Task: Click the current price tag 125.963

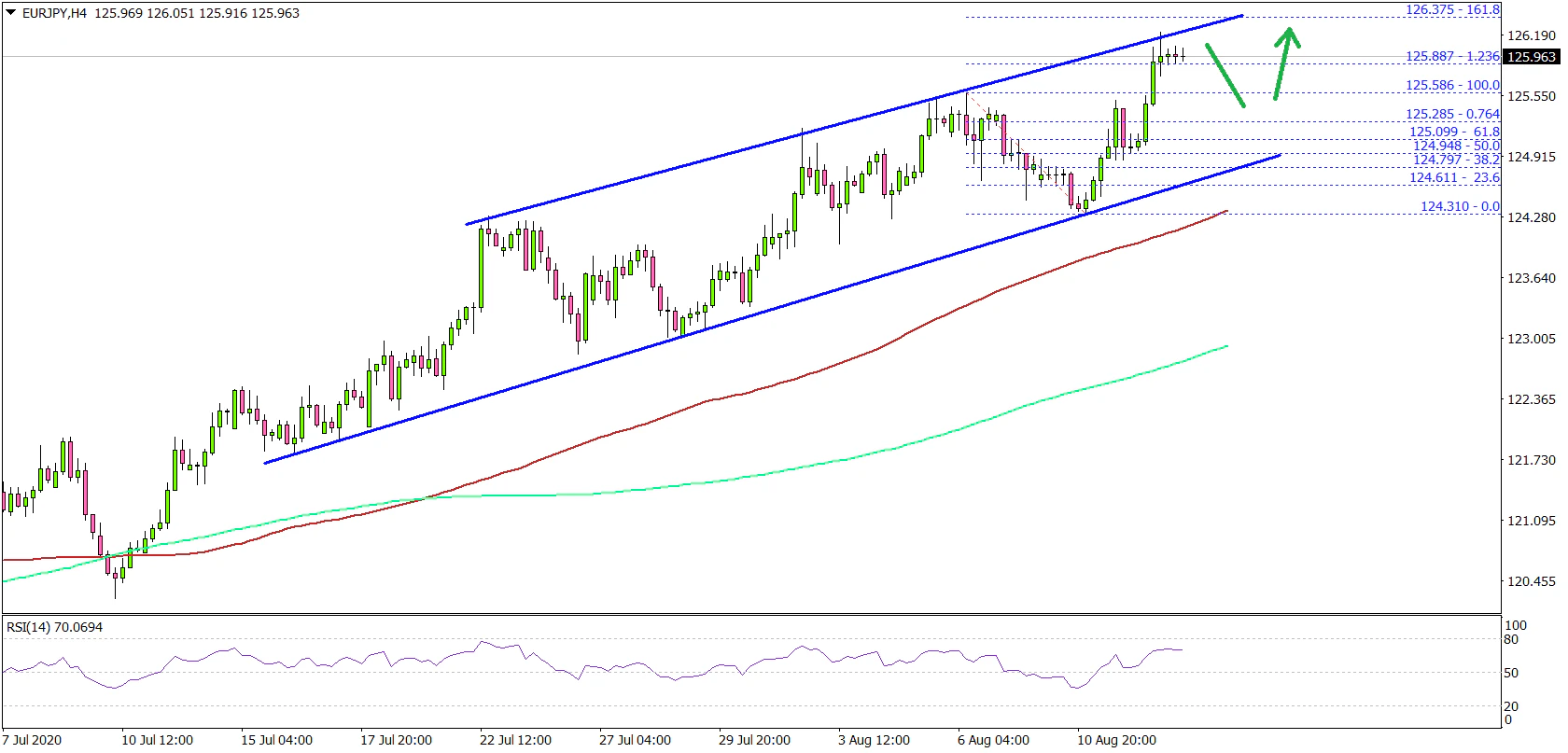Action: pyautogui.click(x=1532, y=57)
